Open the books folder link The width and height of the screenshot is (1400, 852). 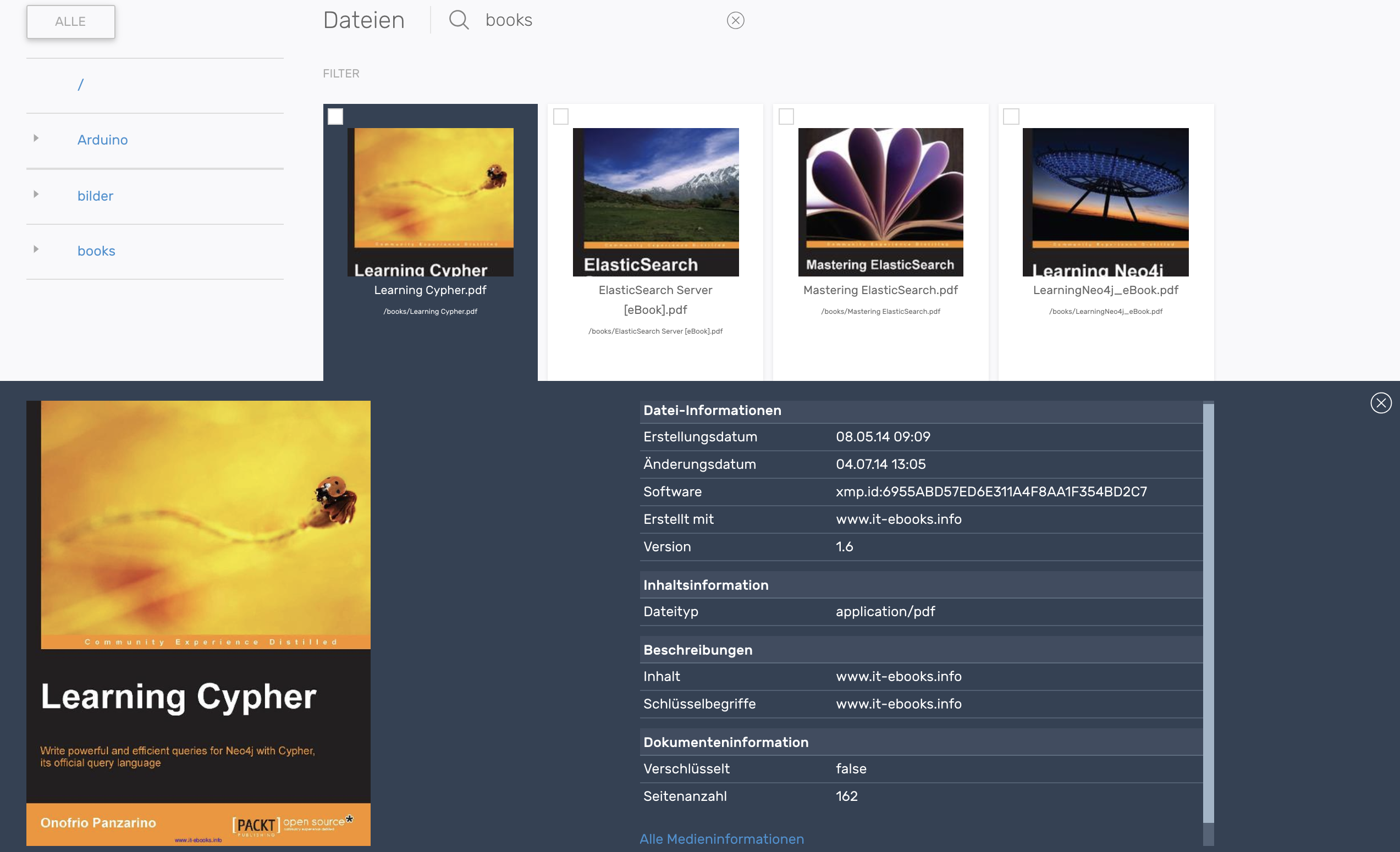coord(96,251)
